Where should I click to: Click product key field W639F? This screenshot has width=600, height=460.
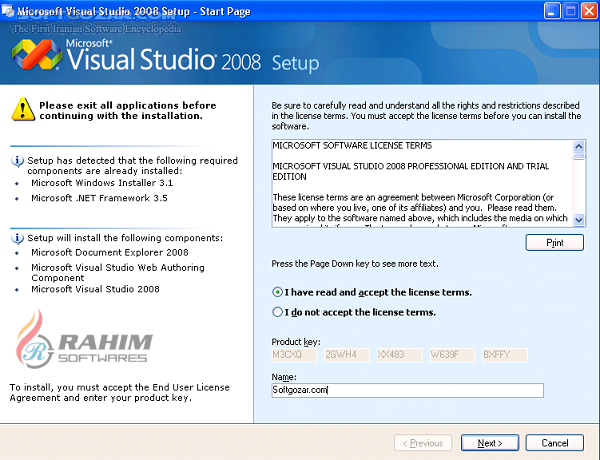click(452, 355)
